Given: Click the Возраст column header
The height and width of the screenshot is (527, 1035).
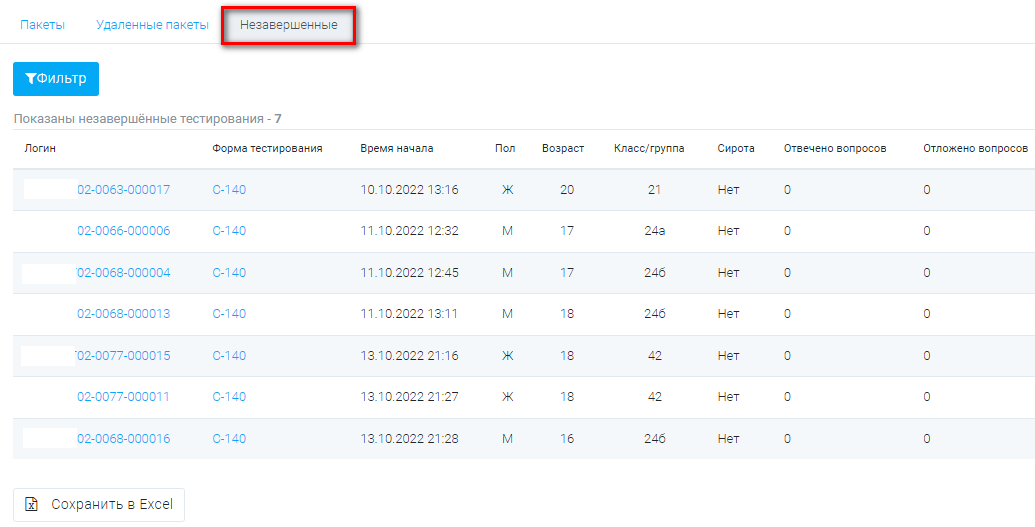Looking at the screenshot, I should 563,149.
